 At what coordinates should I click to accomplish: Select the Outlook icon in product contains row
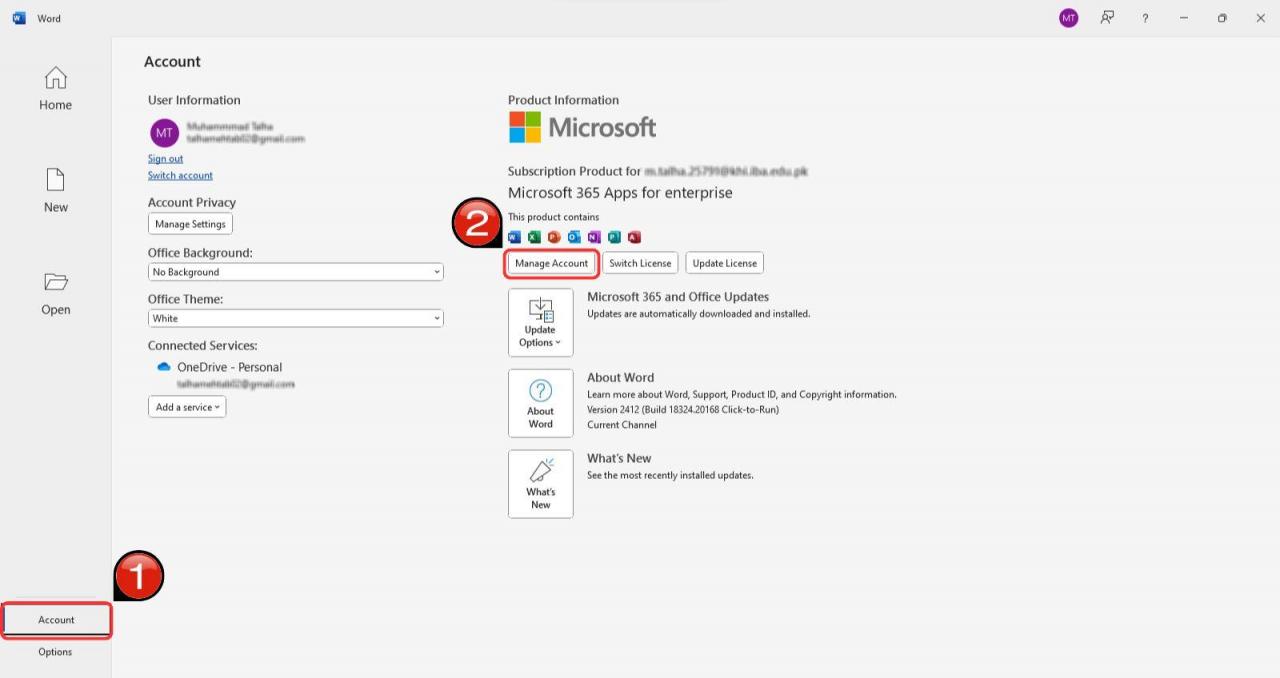pos(574,237)
